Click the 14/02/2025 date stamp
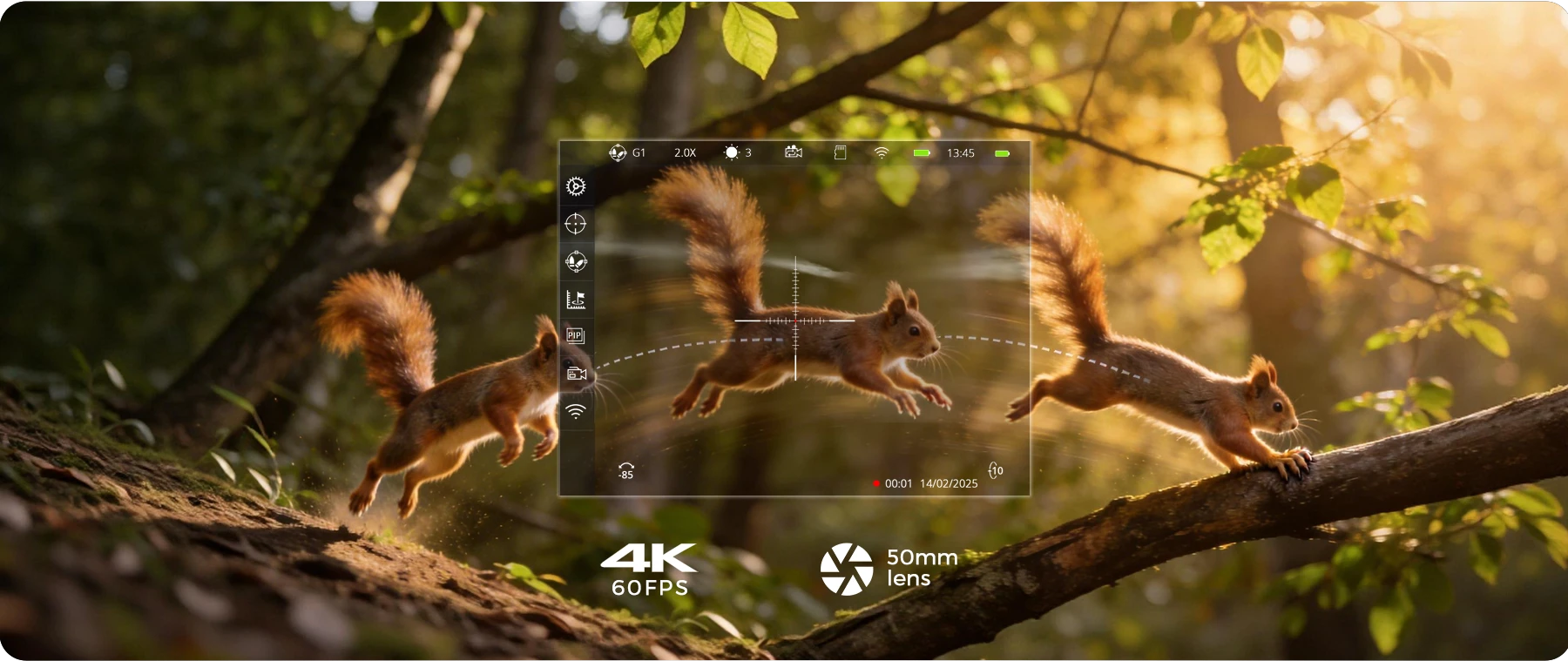 (x=949, y=483)
